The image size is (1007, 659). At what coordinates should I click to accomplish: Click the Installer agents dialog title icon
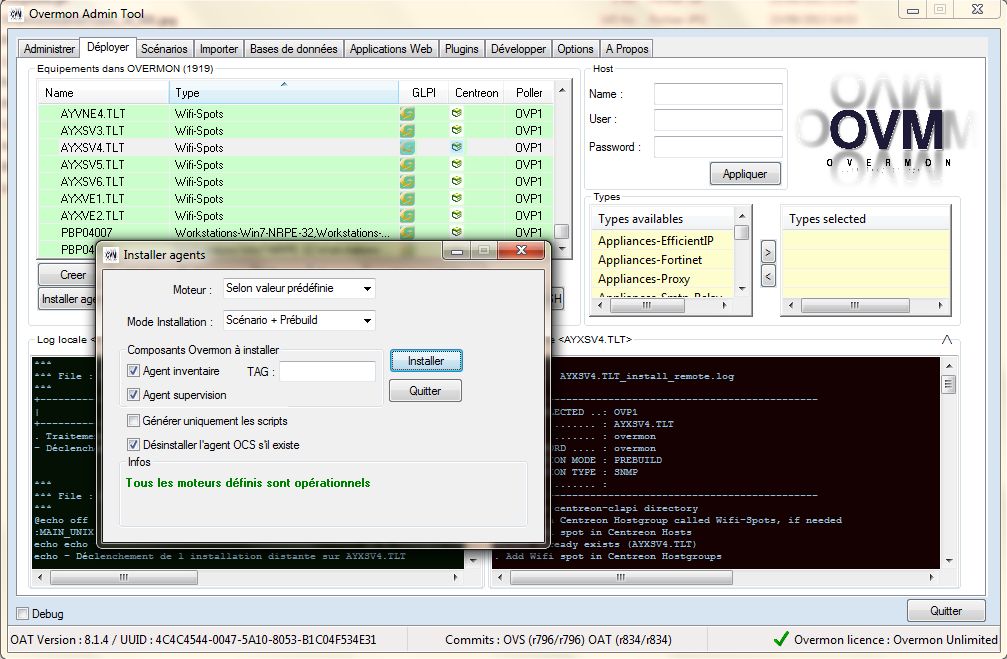tap(111, 255)
